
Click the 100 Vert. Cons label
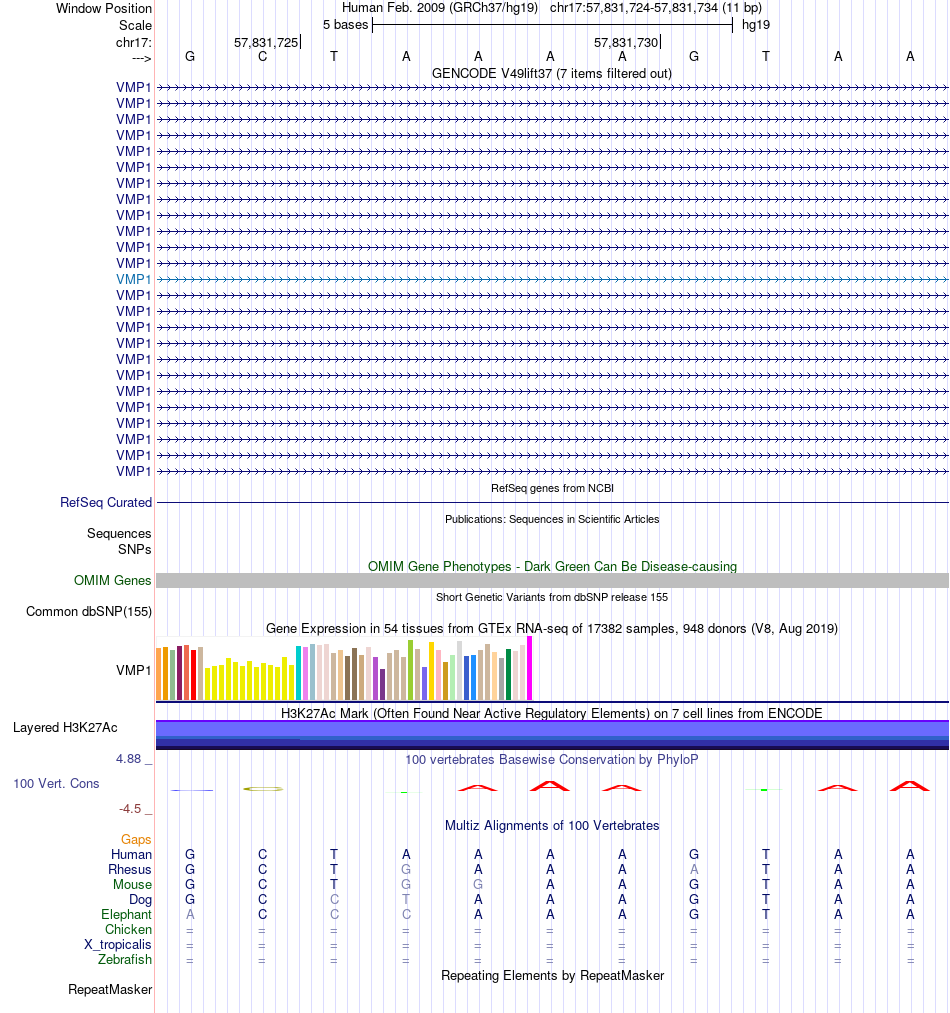click(x=56, y=783)
